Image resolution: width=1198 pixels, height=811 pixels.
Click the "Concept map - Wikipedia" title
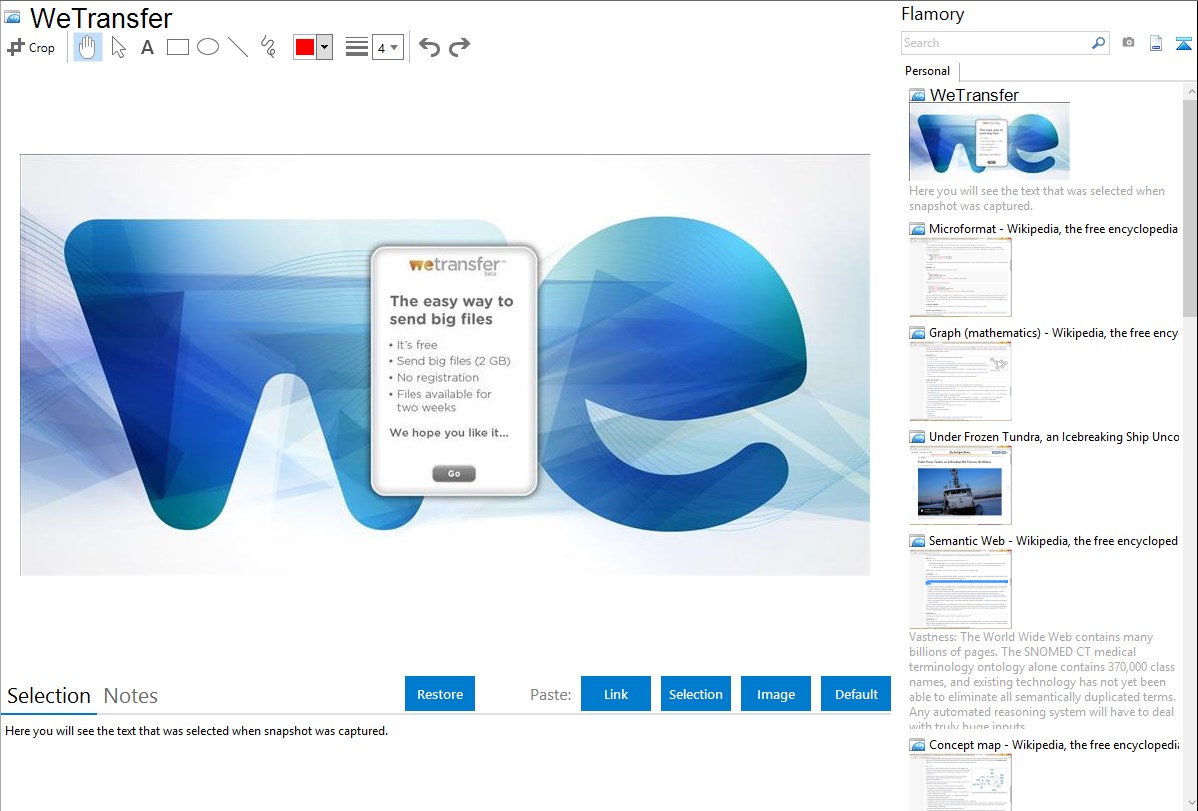(1053, 744)
